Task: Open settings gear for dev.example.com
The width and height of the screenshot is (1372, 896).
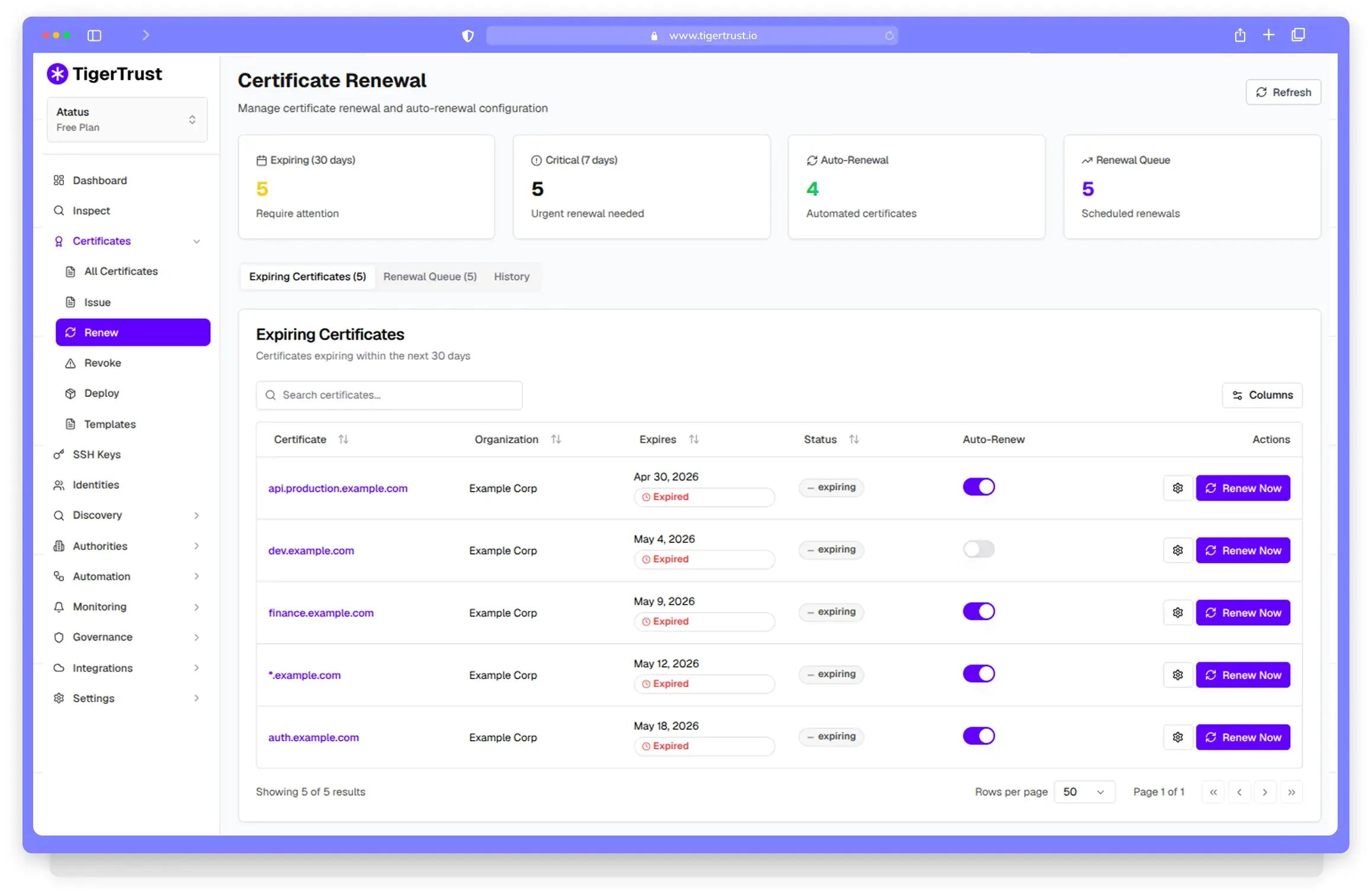Action: tap(1178, 550)
